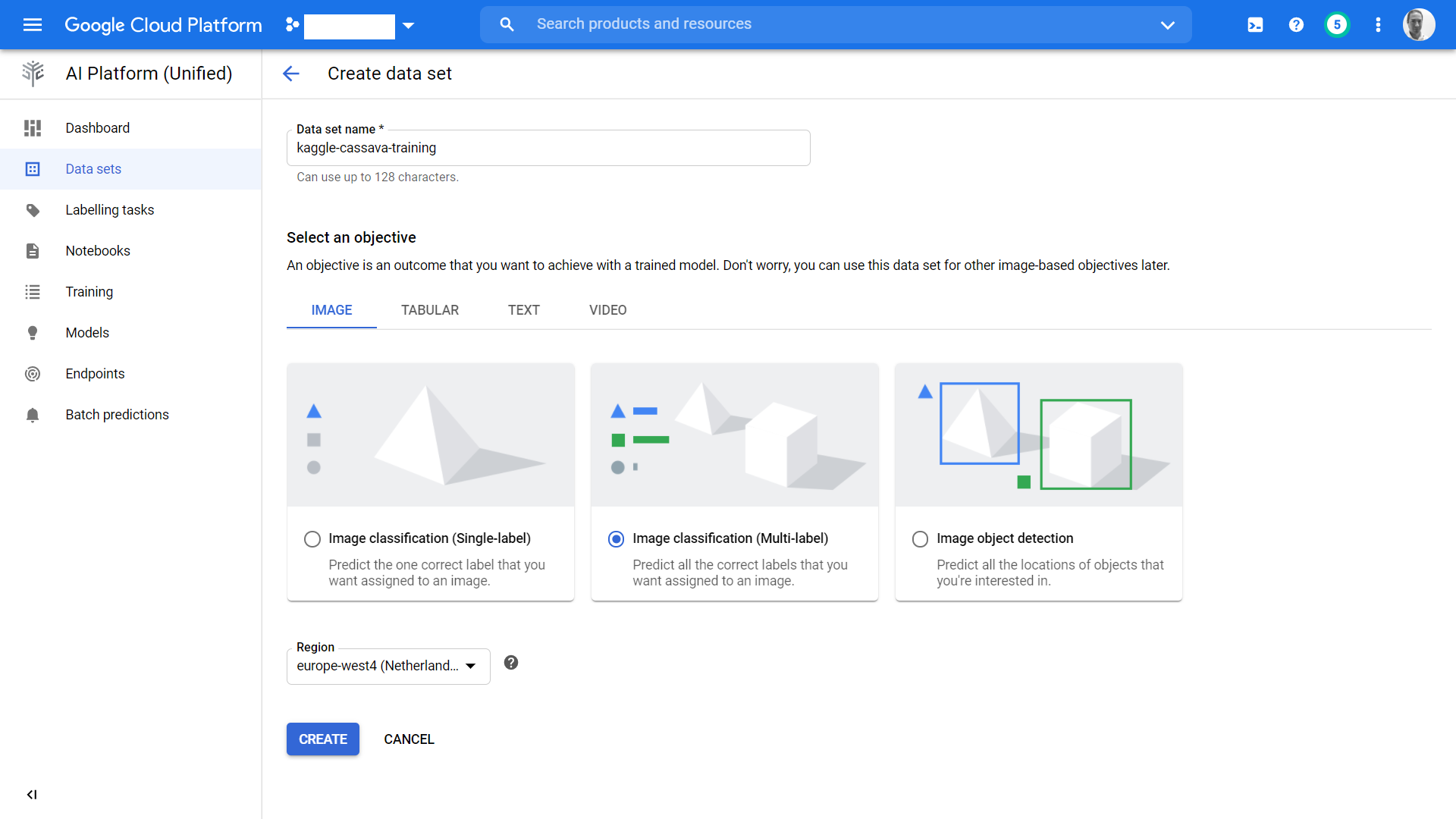The height and width of the screenshot is (819, 1456).
Task: Click the Data set name input field
Action: coord(548,149)
